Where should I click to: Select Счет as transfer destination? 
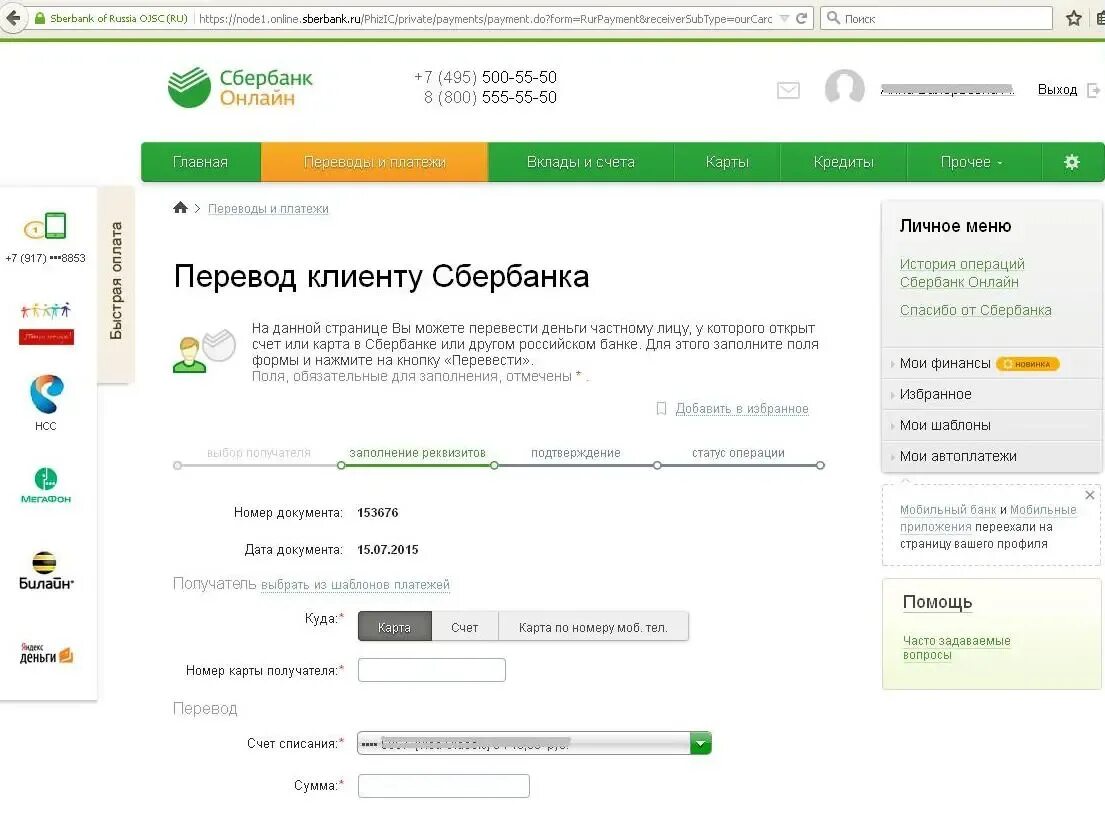pos(464,626)
